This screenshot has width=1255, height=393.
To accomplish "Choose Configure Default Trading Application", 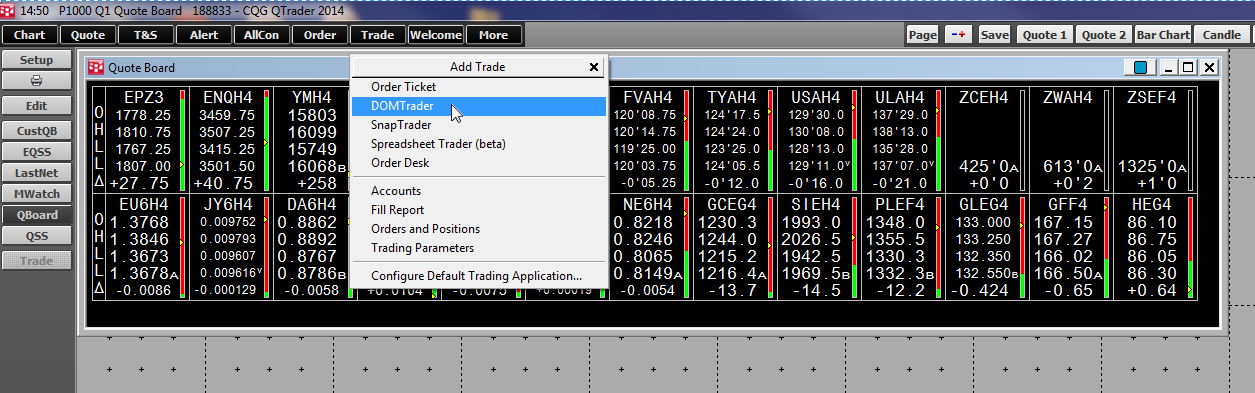I will pyautogui.click(x=479, y=276).
